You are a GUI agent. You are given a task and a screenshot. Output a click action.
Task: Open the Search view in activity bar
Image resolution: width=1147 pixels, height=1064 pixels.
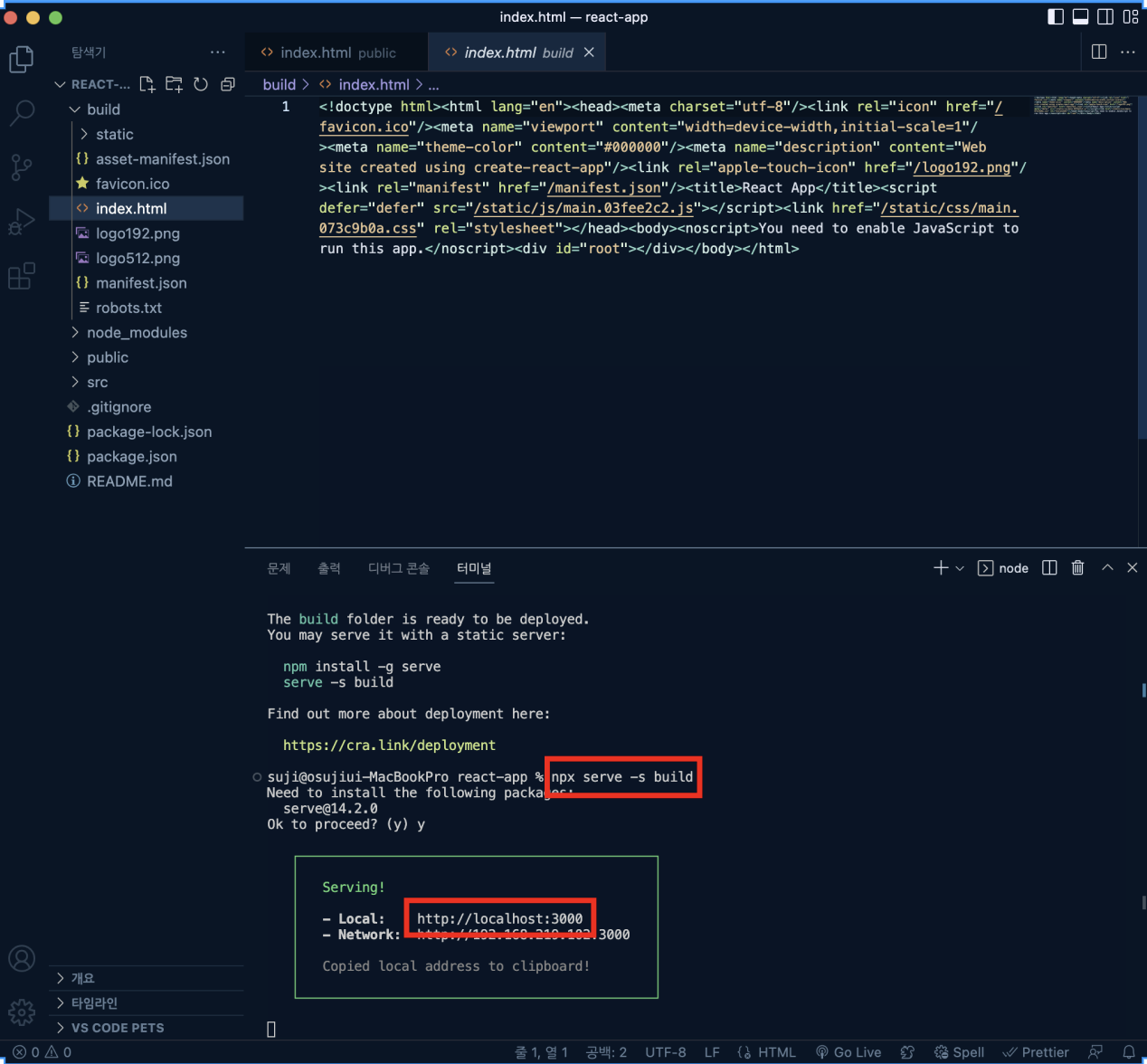pyautogui.click(x=21, y=113)
